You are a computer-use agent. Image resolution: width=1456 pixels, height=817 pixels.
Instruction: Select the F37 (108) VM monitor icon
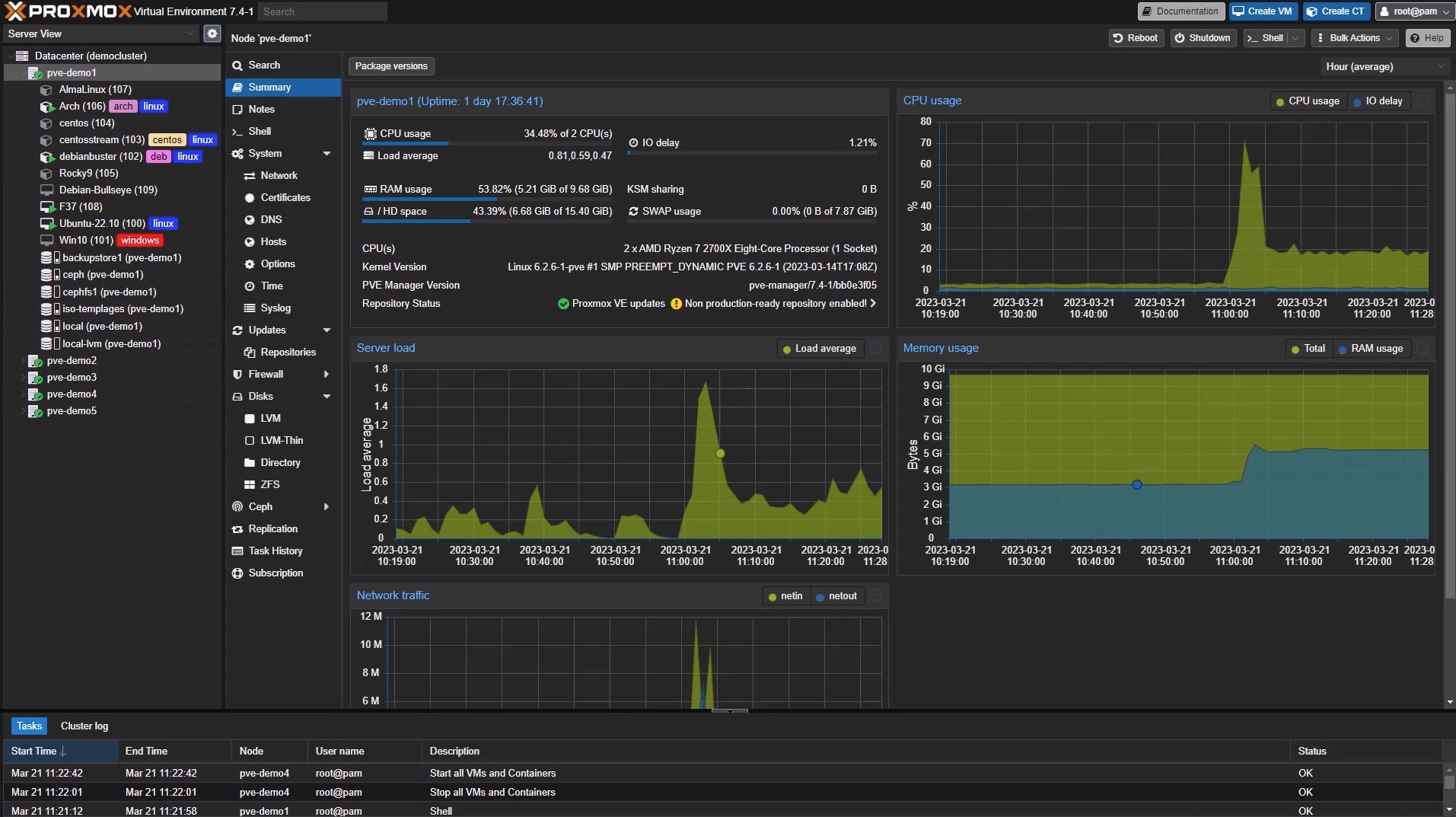coord(46,206)
